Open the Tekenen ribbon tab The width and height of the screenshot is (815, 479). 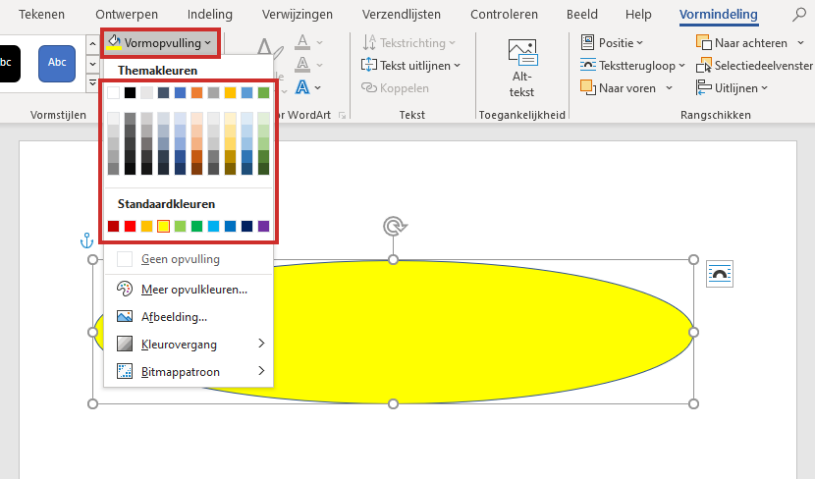[42, 15]
